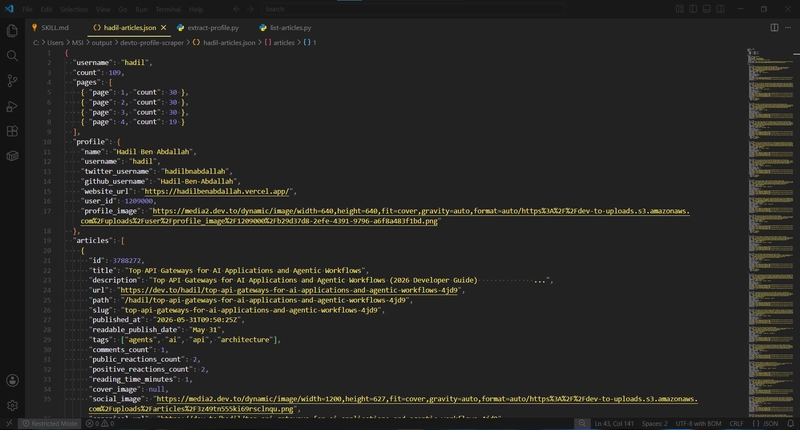Open the Run and Debug view
800x430 pixels.
click(x=12, y=106)
